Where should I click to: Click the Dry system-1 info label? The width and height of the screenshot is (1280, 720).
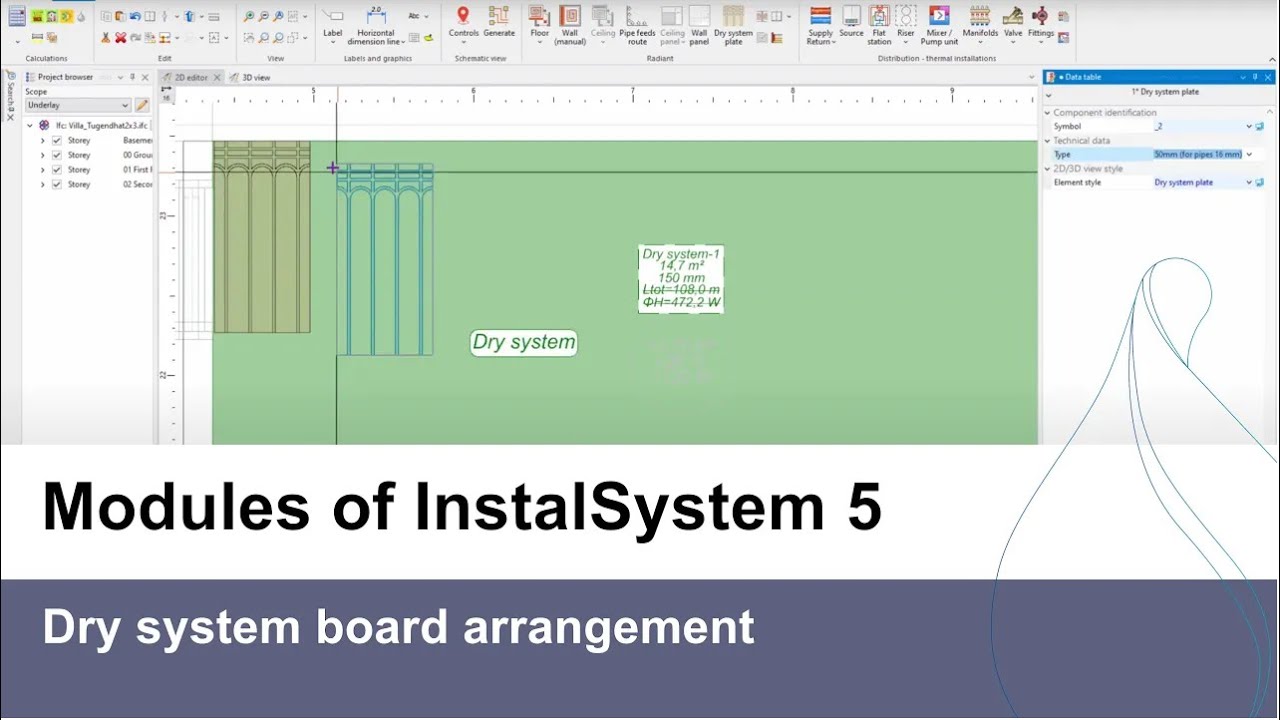pyautogui.click(x=681, y=279)
